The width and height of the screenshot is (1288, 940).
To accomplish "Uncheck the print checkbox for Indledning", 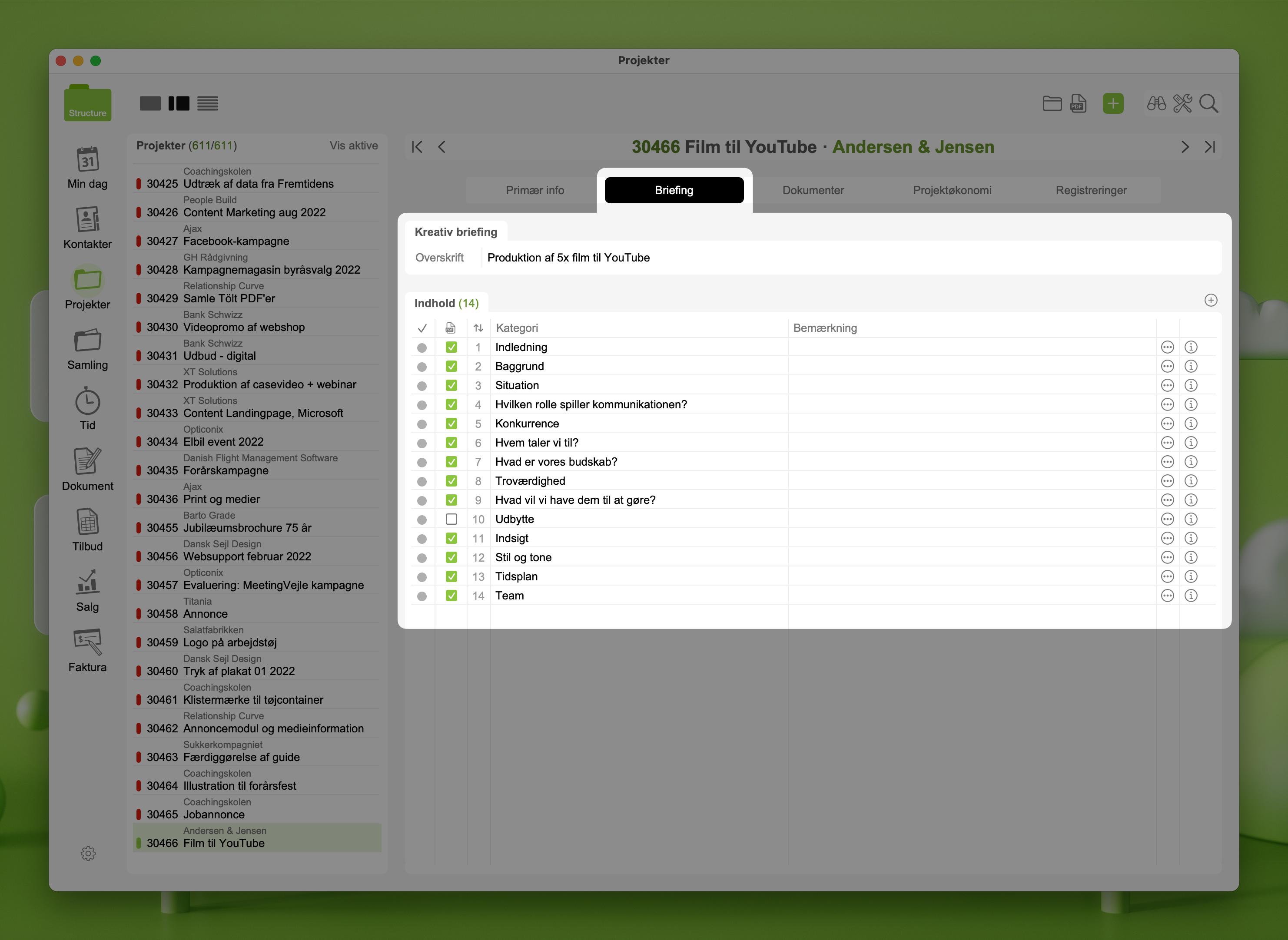I will point(451,347).
